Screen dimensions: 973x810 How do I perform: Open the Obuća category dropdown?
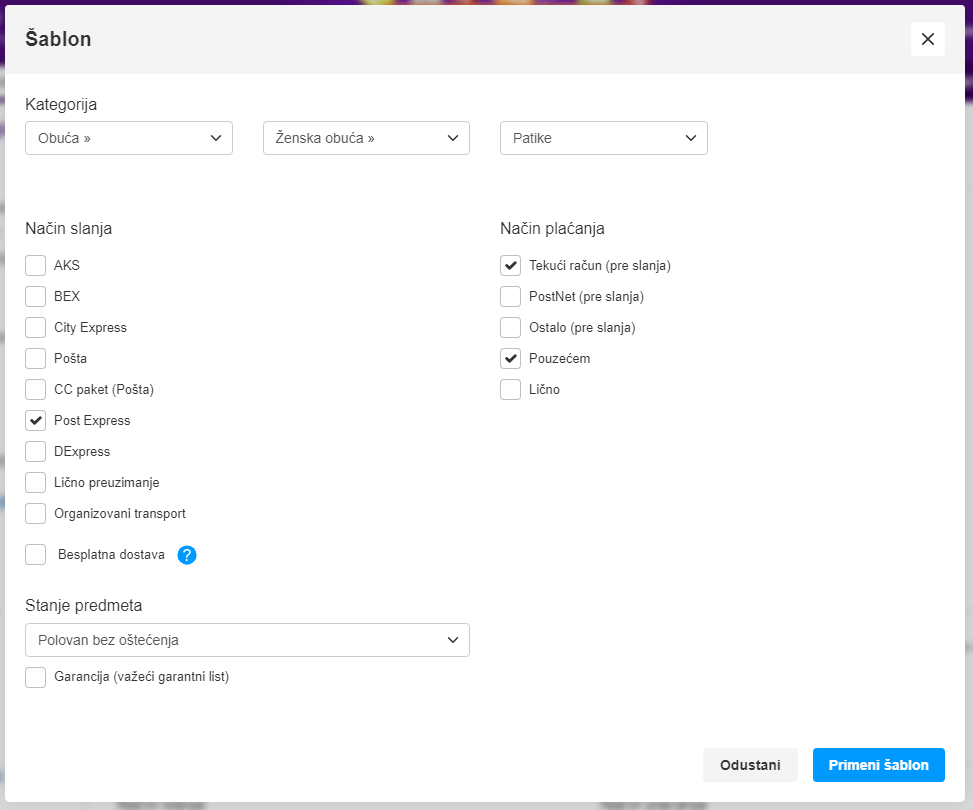coord(129,138)
